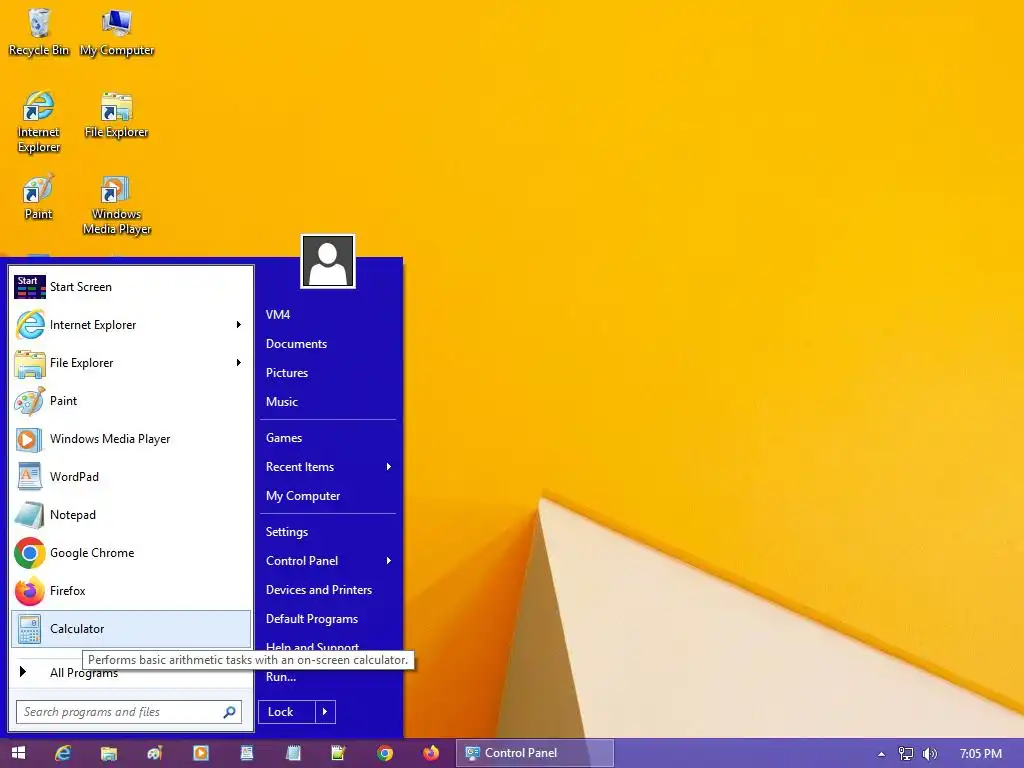Launch Google Chrome from start menu
The image size is (1024, 768).
click(131, 552)
